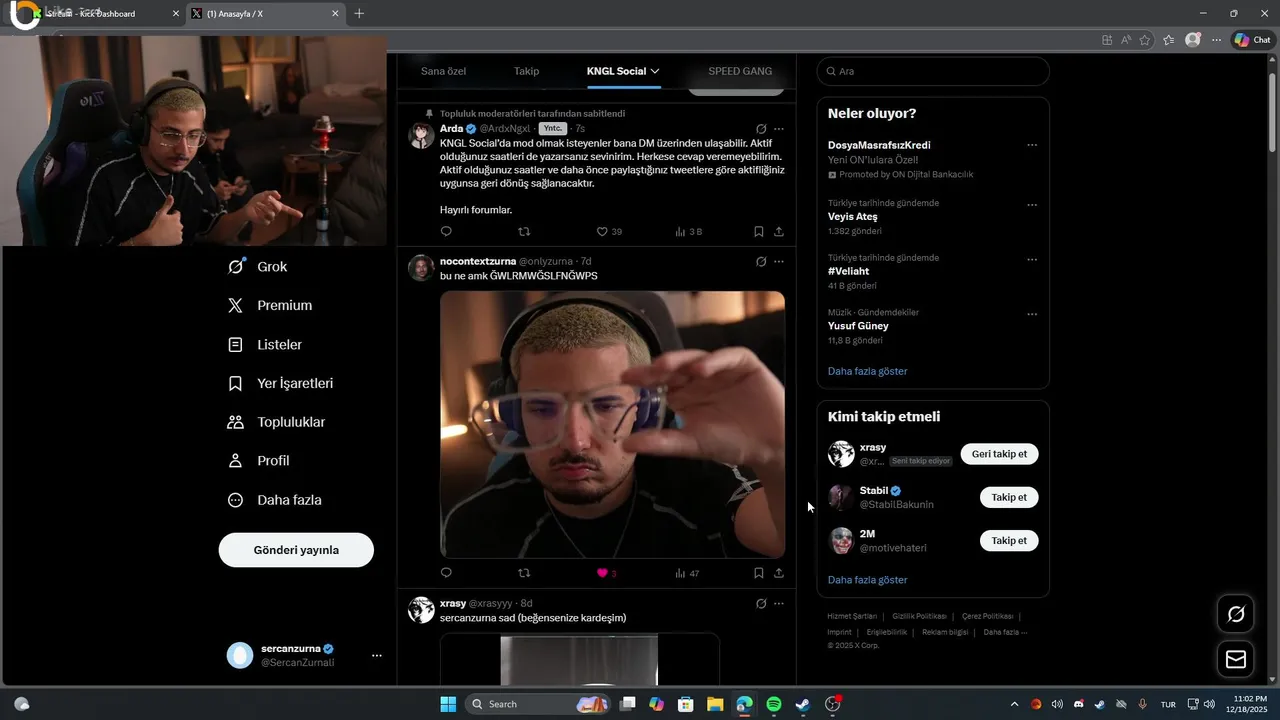The height and width of the screenshot is (720, 1280).
Task: Open floating messages envelope button
Action: tap(1236, 659)
